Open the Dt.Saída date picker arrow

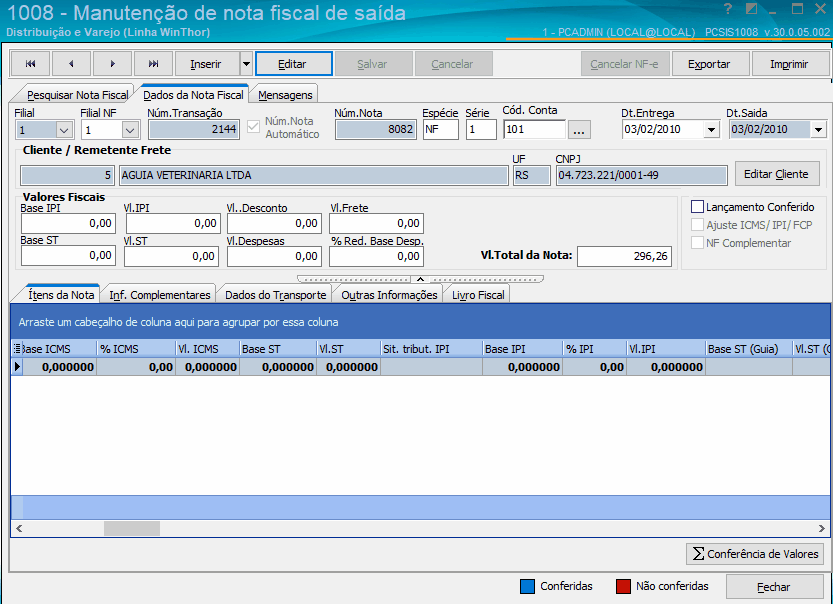(x=818, y=130)
